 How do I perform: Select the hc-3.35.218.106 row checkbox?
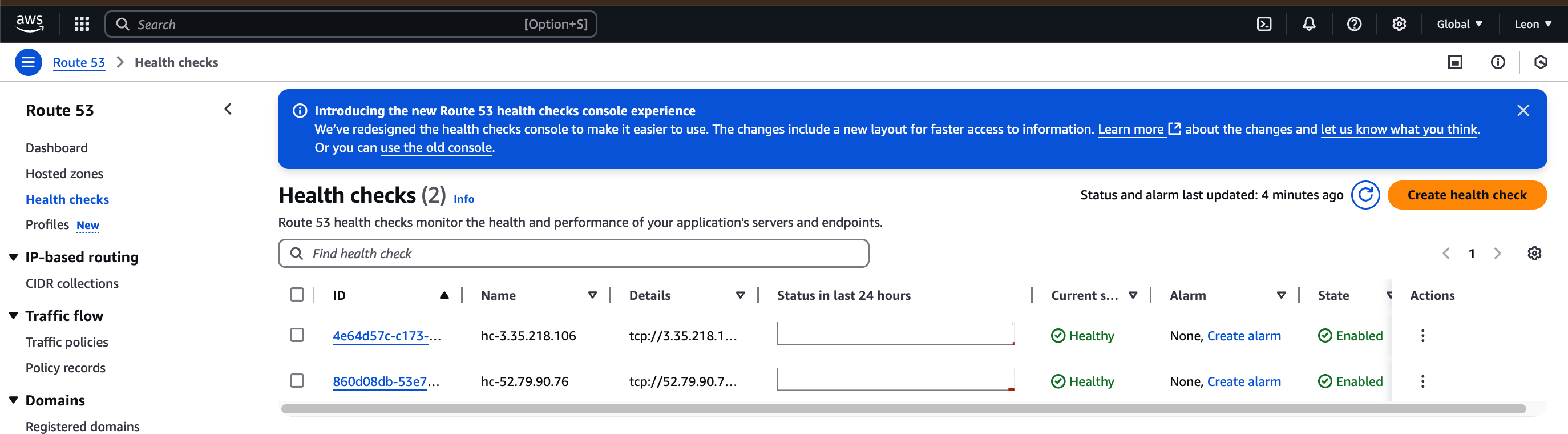click(297, 335)
